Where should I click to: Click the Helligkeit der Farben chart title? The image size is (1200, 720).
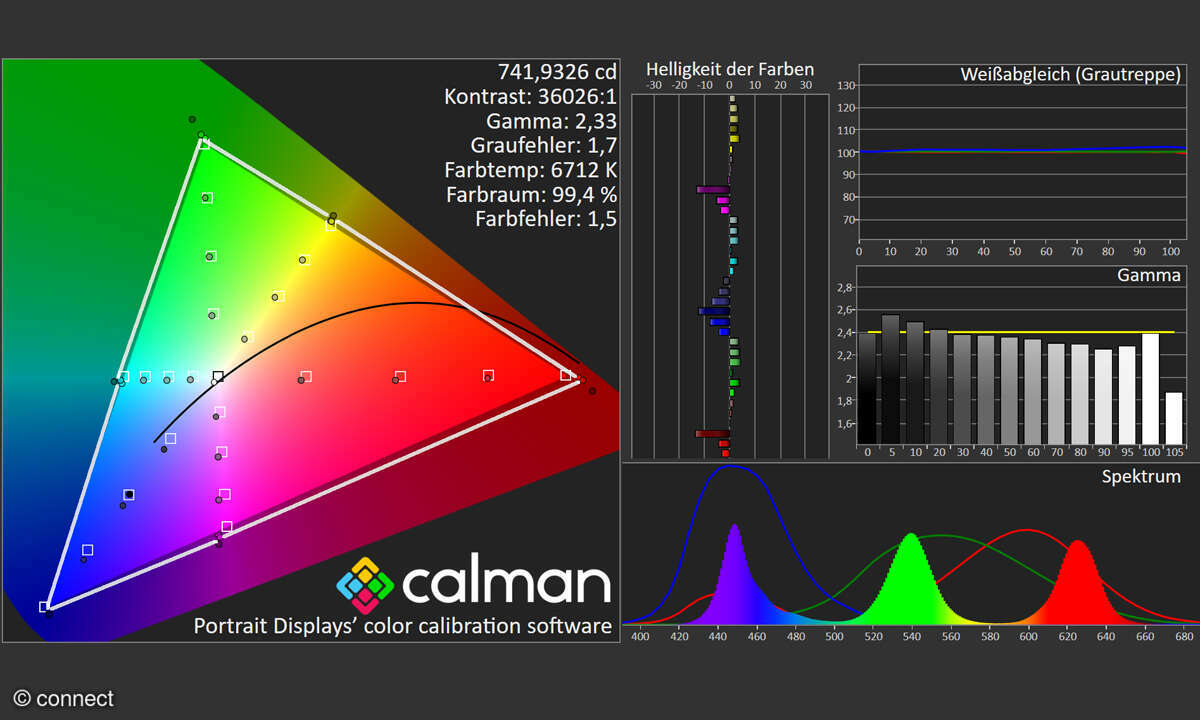(x=729, y=70)
